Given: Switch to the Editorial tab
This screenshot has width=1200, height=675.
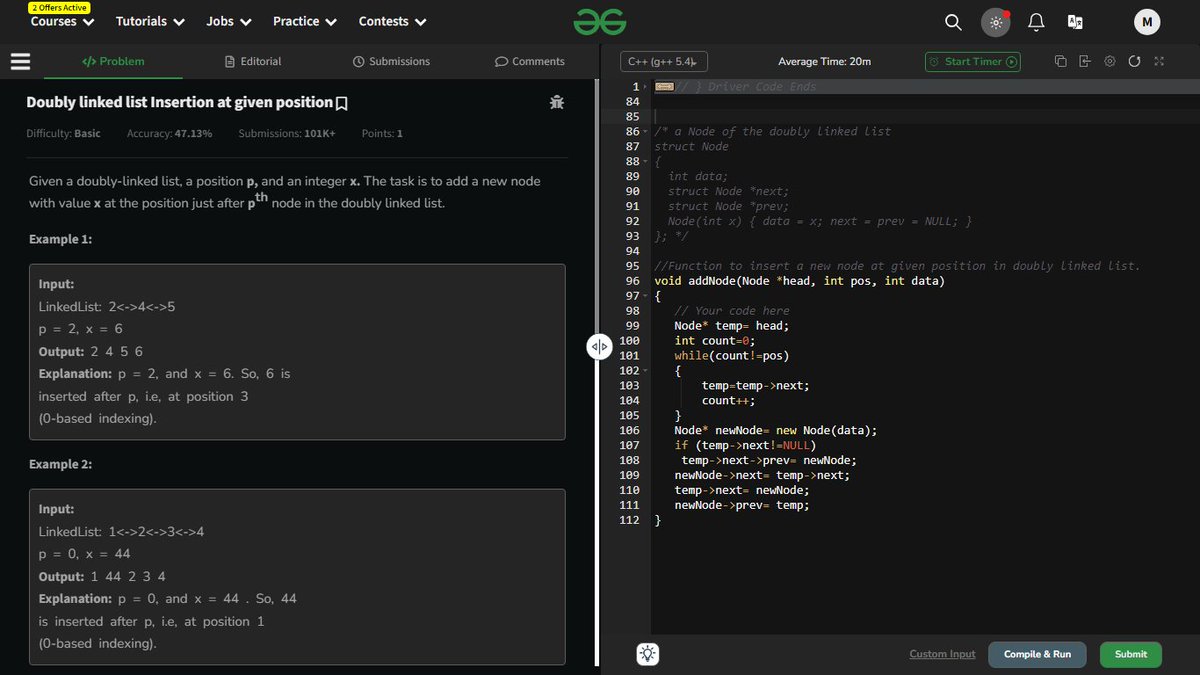Looking at the screenshot, I should (254, 61).
